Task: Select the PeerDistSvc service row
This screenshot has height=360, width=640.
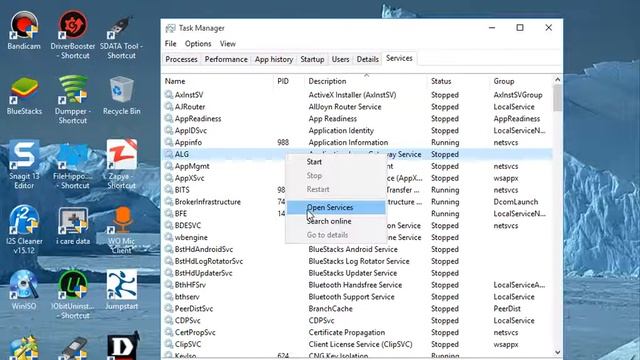Action: pyautogui.click(x=358, y=309)
